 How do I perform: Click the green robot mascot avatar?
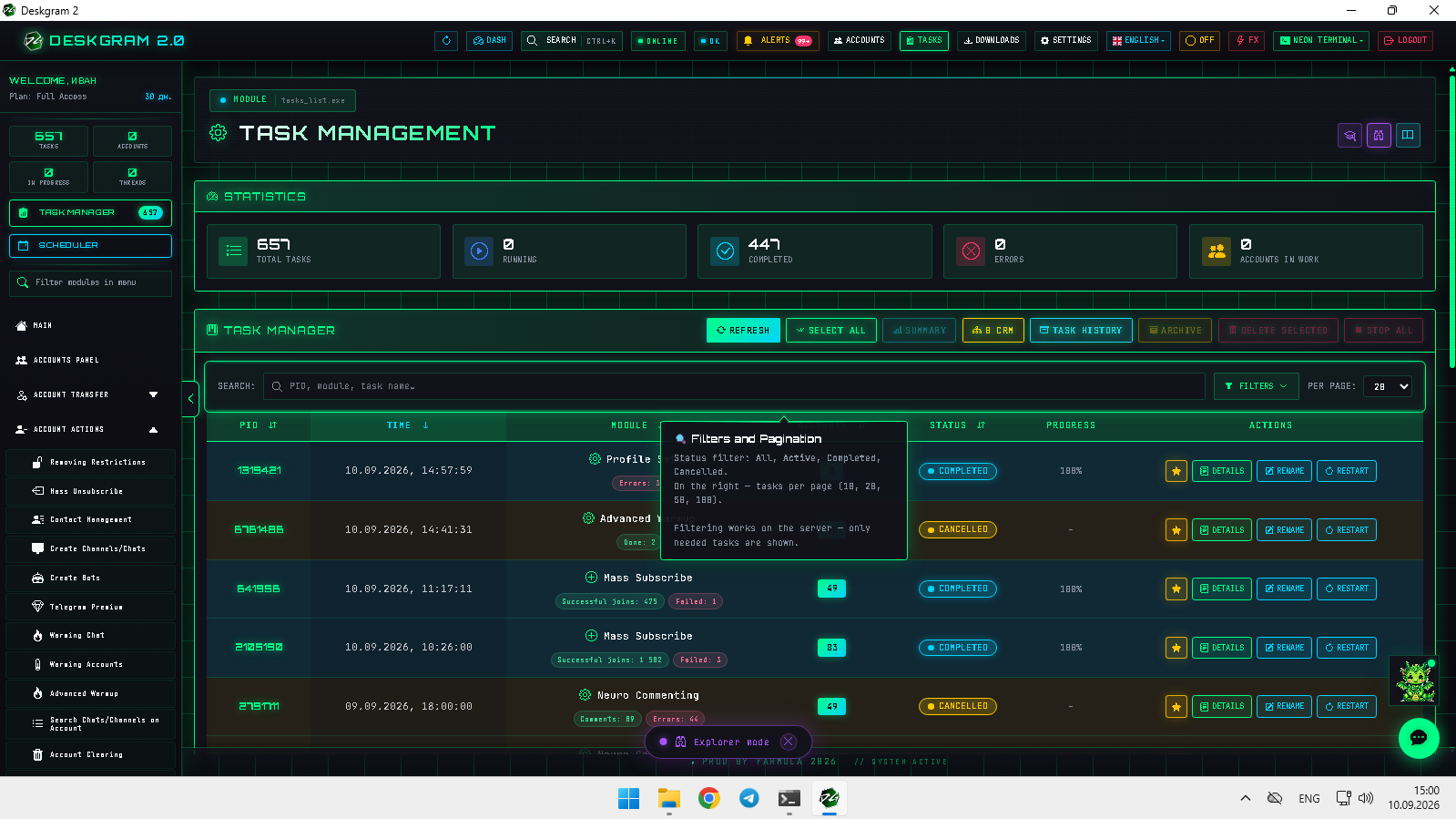click(1417, 681)
